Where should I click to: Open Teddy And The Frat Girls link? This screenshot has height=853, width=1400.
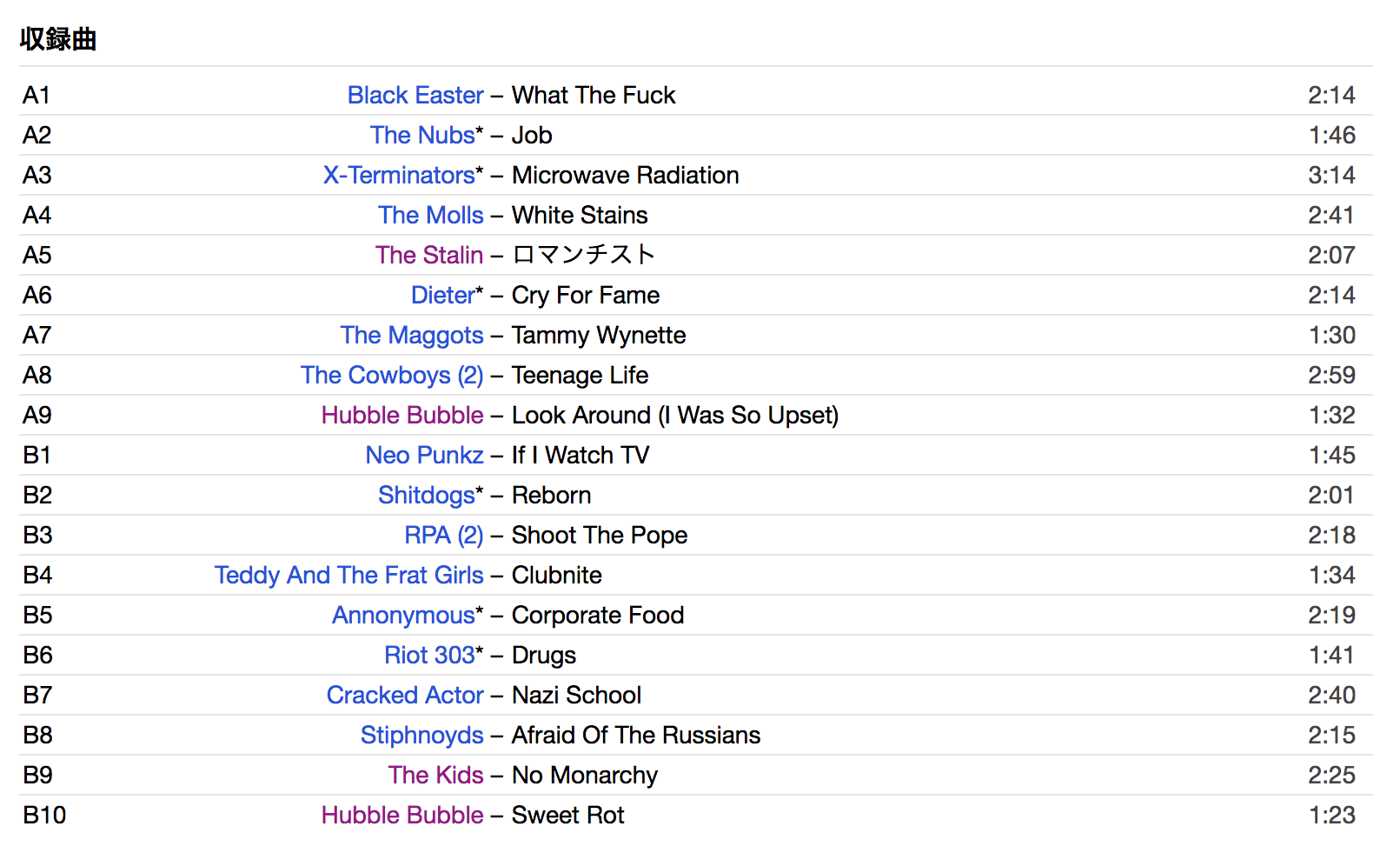pos(349,575)
